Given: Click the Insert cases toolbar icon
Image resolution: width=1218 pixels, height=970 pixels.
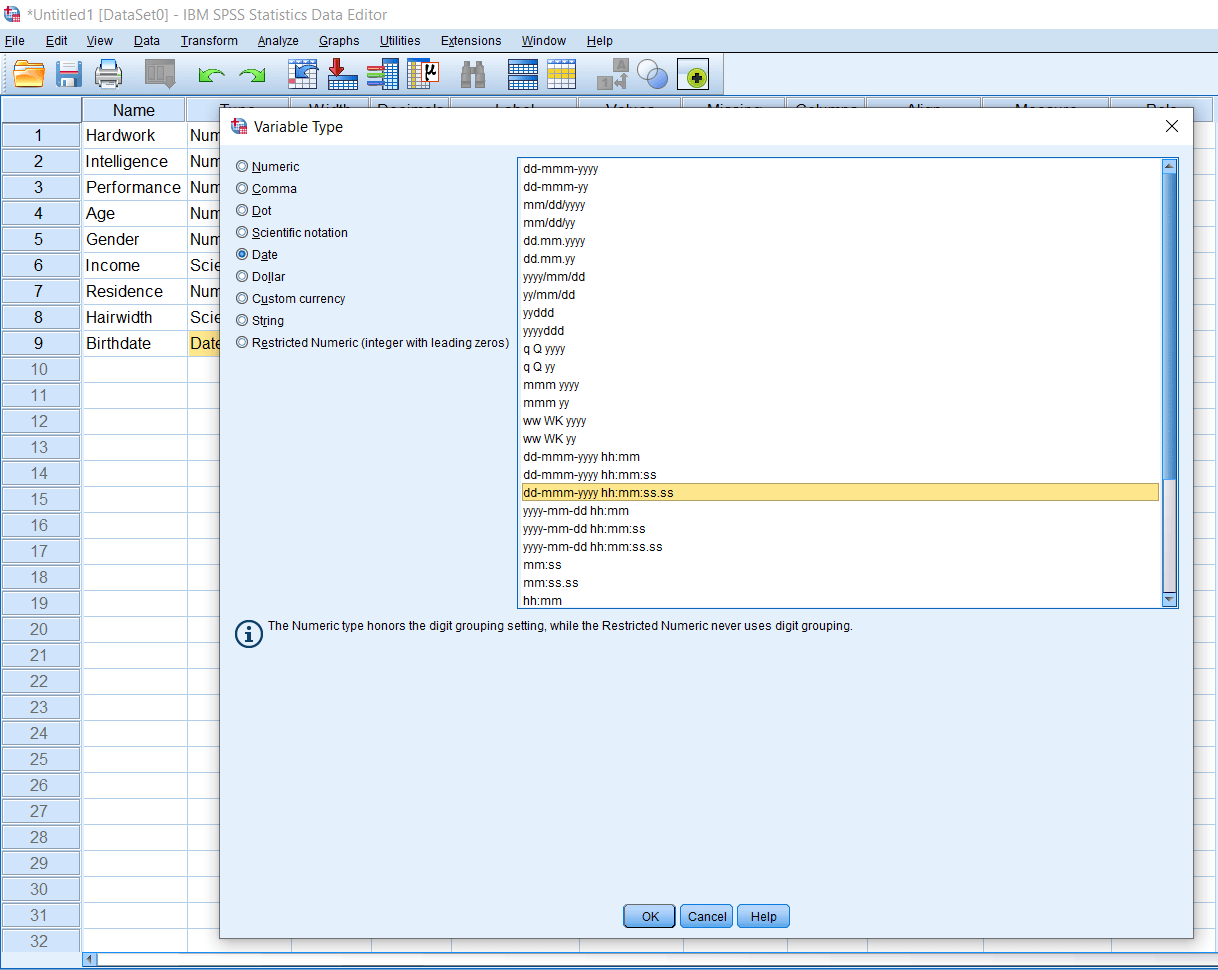Looking at the screenshot, I should click(342, 73).
